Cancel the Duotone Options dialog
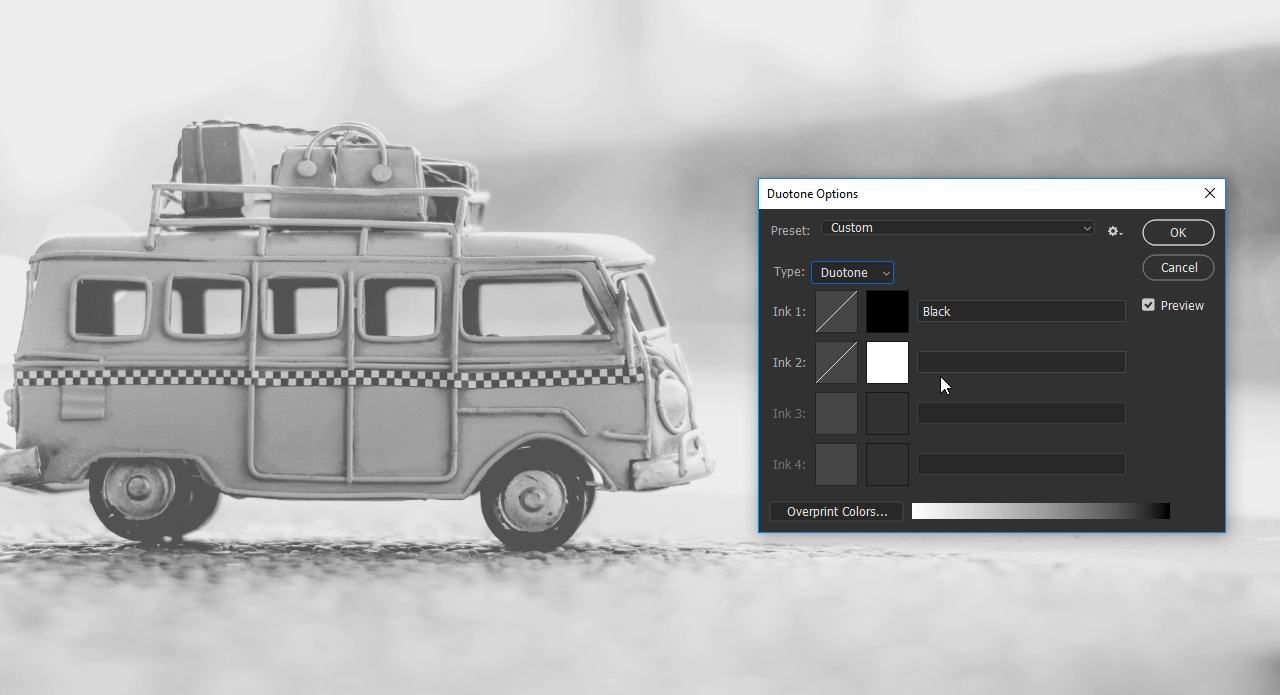This screenshot has width=1280, height=695. [x=1178, y=268]
